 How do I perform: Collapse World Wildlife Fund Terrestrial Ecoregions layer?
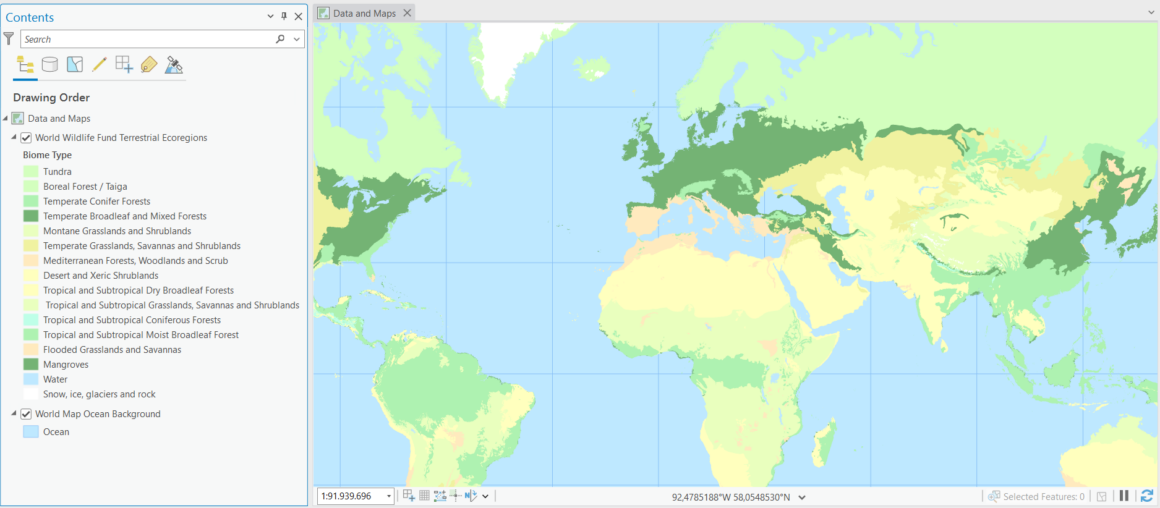tap(14, 138)
